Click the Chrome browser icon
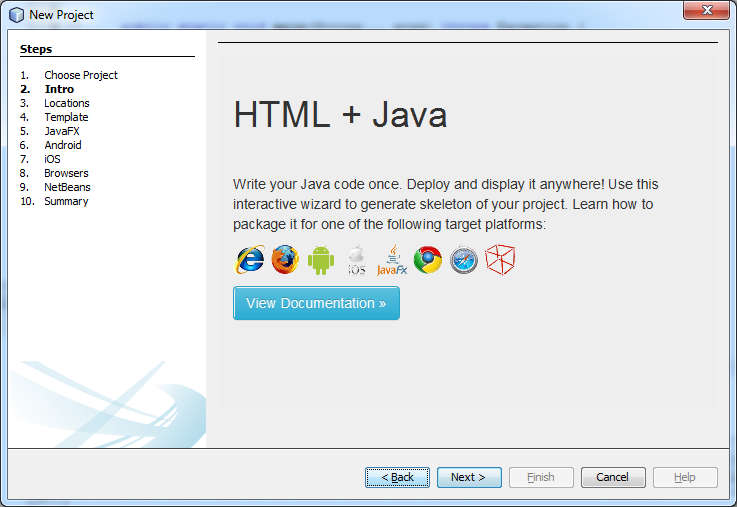This screenshot has width=737, height=507. [428, 259]
